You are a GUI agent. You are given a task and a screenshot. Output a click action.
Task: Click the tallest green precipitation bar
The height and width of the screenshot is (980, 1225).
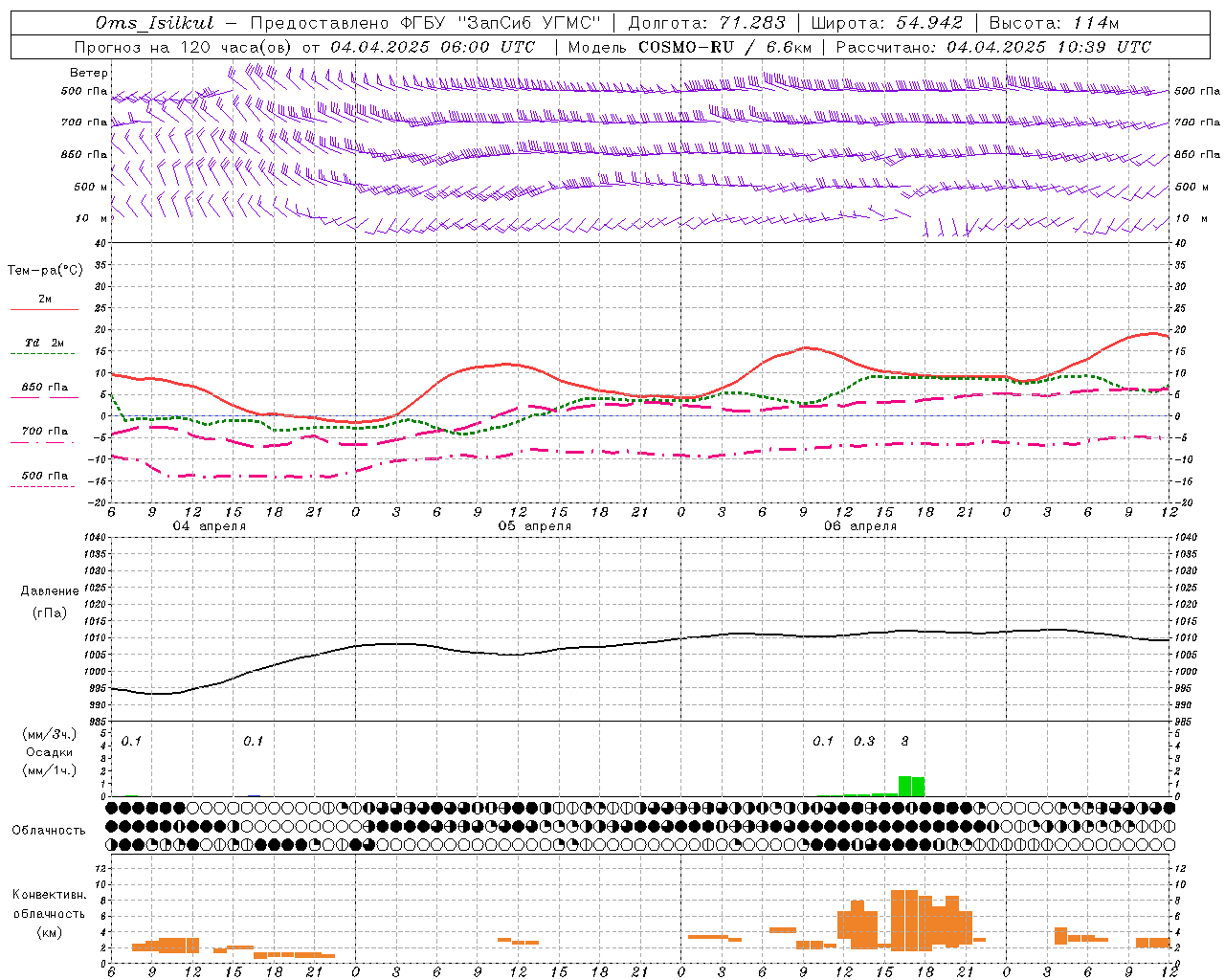pyautogui.click(x=904, y=786)
